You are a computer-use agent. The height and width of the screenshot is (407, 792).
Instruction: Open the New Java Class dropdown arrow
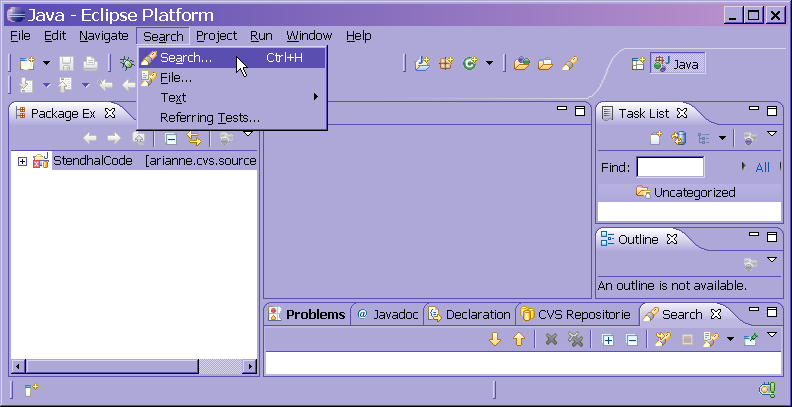point(489,64)
